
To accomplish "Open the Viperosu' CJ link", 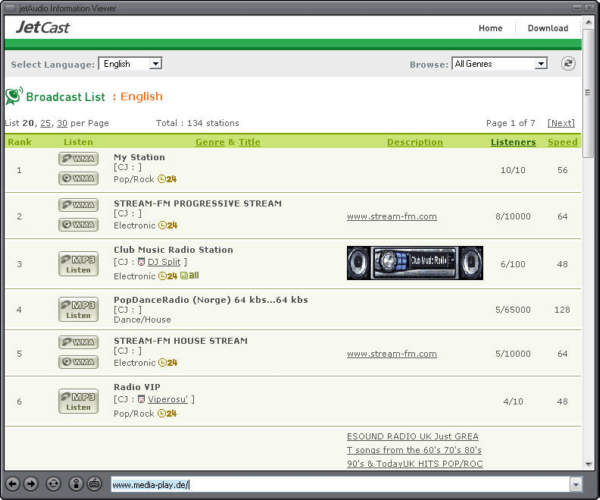I will pos(168,399).
